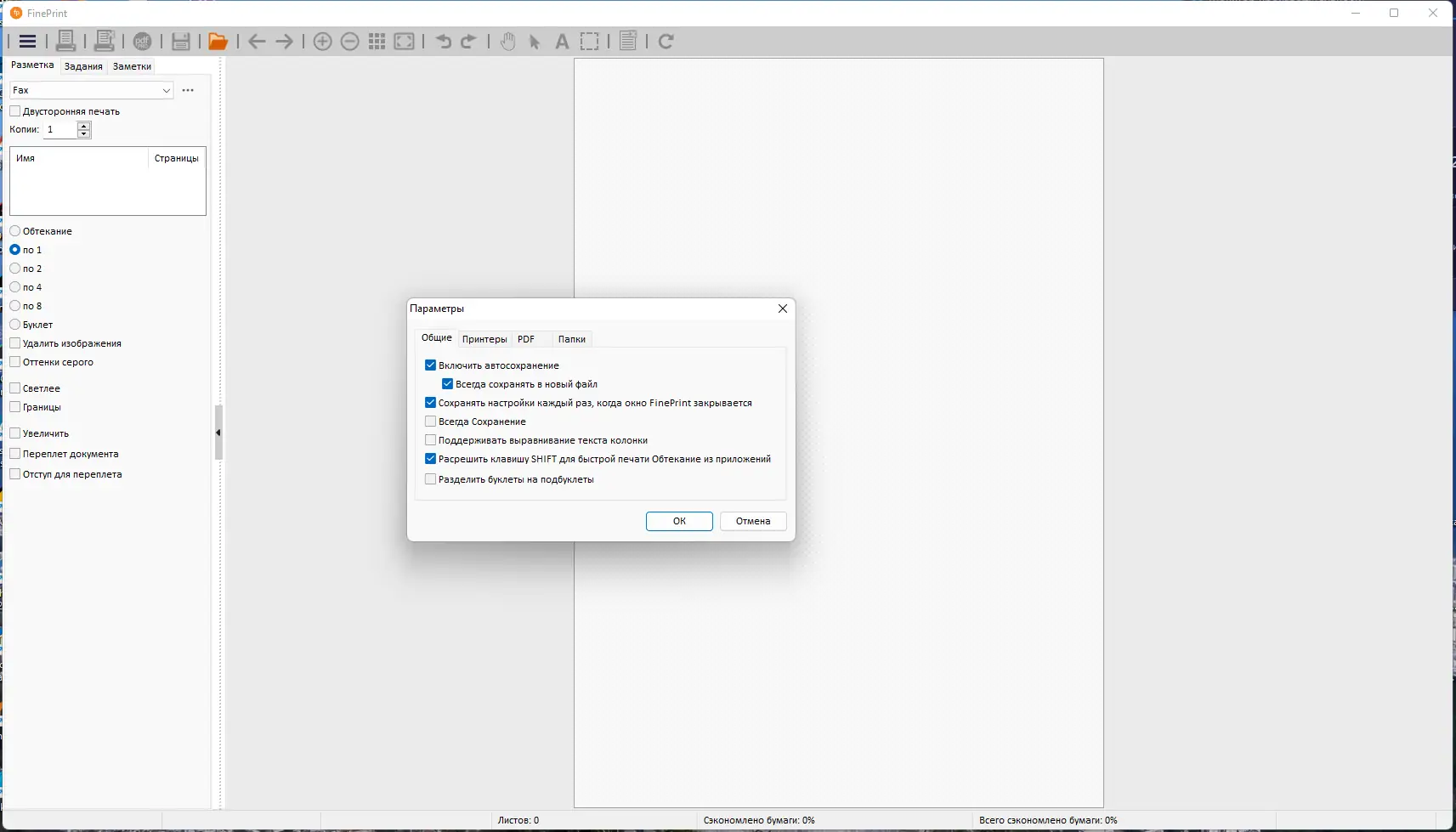Switch to the Принтеры tab
Image resolution: width=1456 pixels, height=832 pixels.
484,339
